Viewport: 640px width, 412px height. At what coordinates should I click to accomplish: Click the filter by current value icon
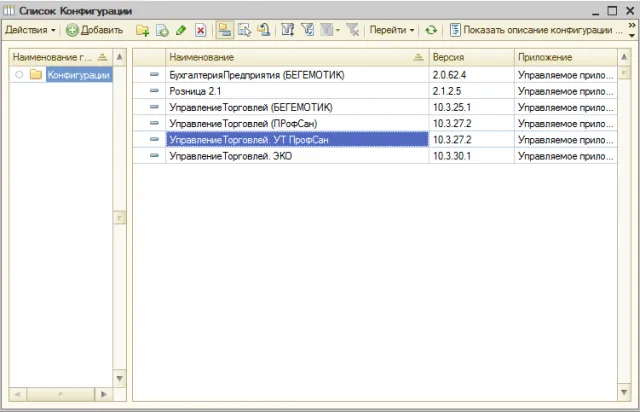pos(307,30)
